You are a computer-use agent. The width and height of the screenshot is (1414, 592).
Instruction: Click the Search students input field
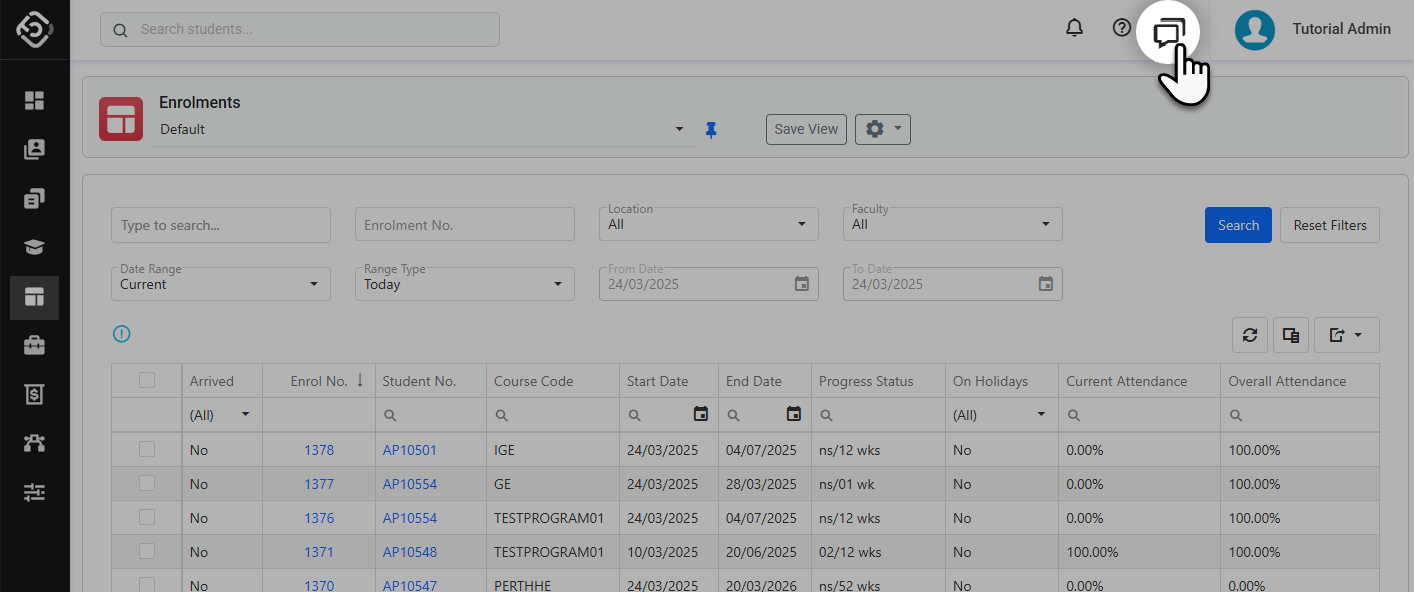click(x=300, y=30)
